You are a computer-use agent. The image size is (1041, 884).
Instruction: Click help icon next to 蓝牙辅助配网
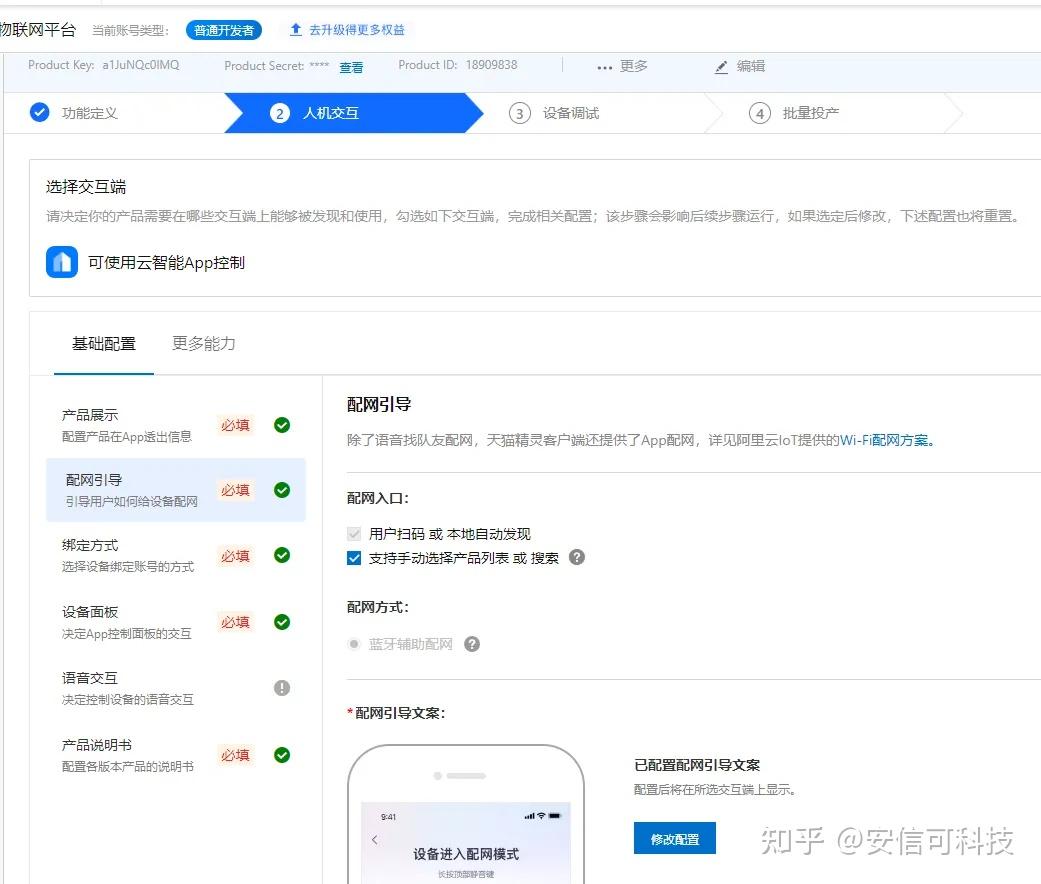[472, 644]
